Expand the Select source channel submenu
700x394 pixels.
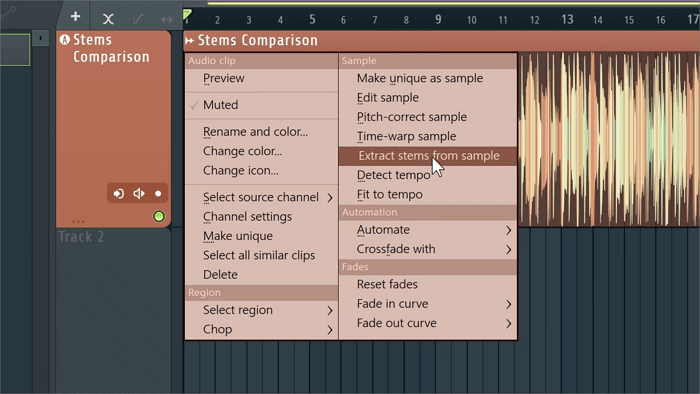[x=261, y=197]
